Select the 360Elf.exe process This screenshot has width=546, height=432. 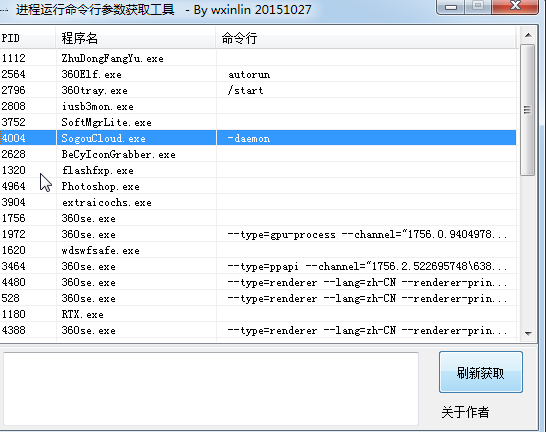point(258,74)
